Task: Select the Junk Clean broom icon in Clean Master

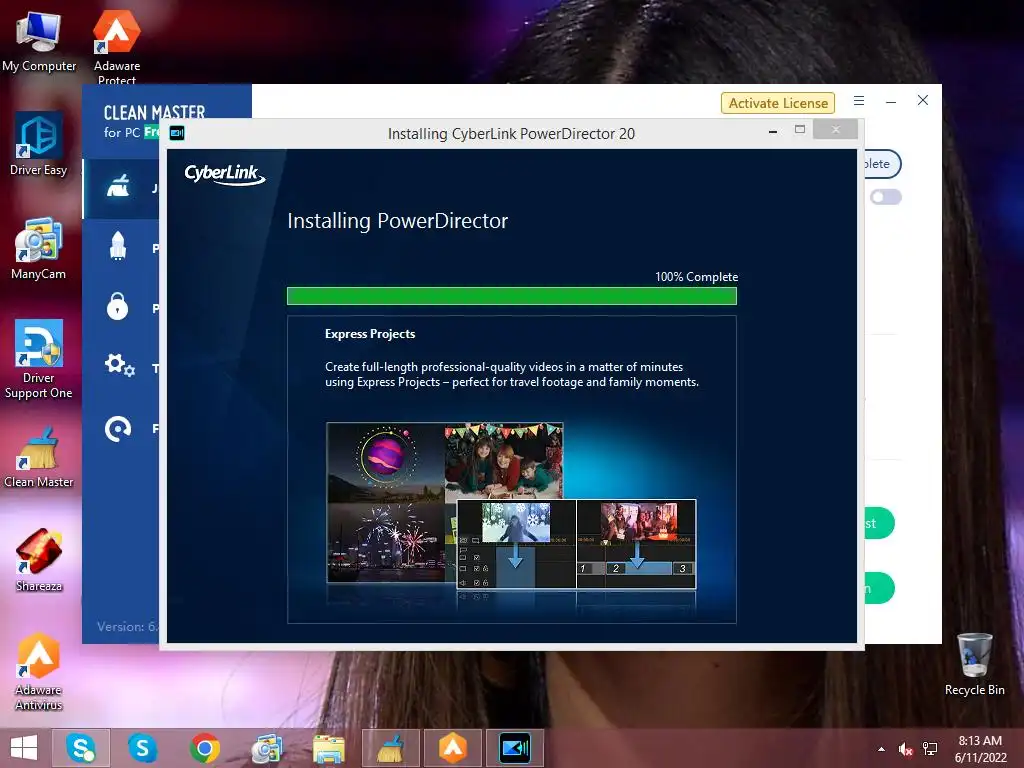Action: pos(118,187)
